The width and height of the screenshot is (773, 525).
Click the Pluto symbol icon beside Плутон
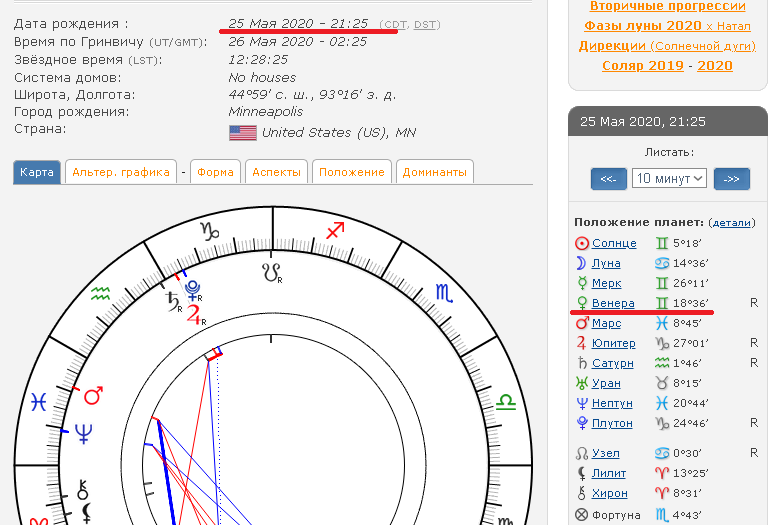pyautogui.click(x=582, y=423)
